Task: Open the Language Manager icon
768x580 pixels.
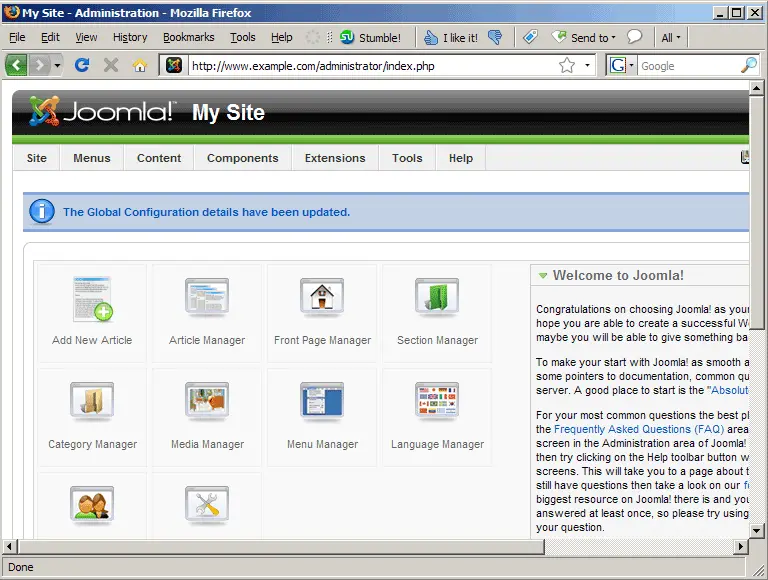Action: coord(437,401)
